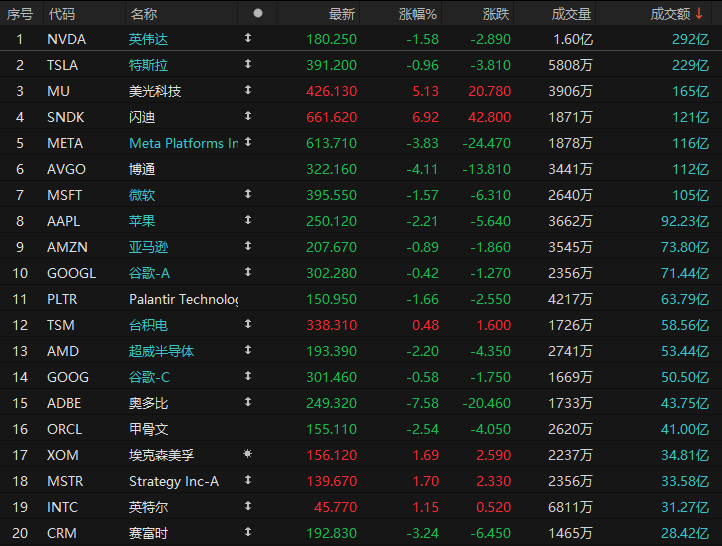Click the change percent -7.58
The image size is (722, 546).
point(423,403)
